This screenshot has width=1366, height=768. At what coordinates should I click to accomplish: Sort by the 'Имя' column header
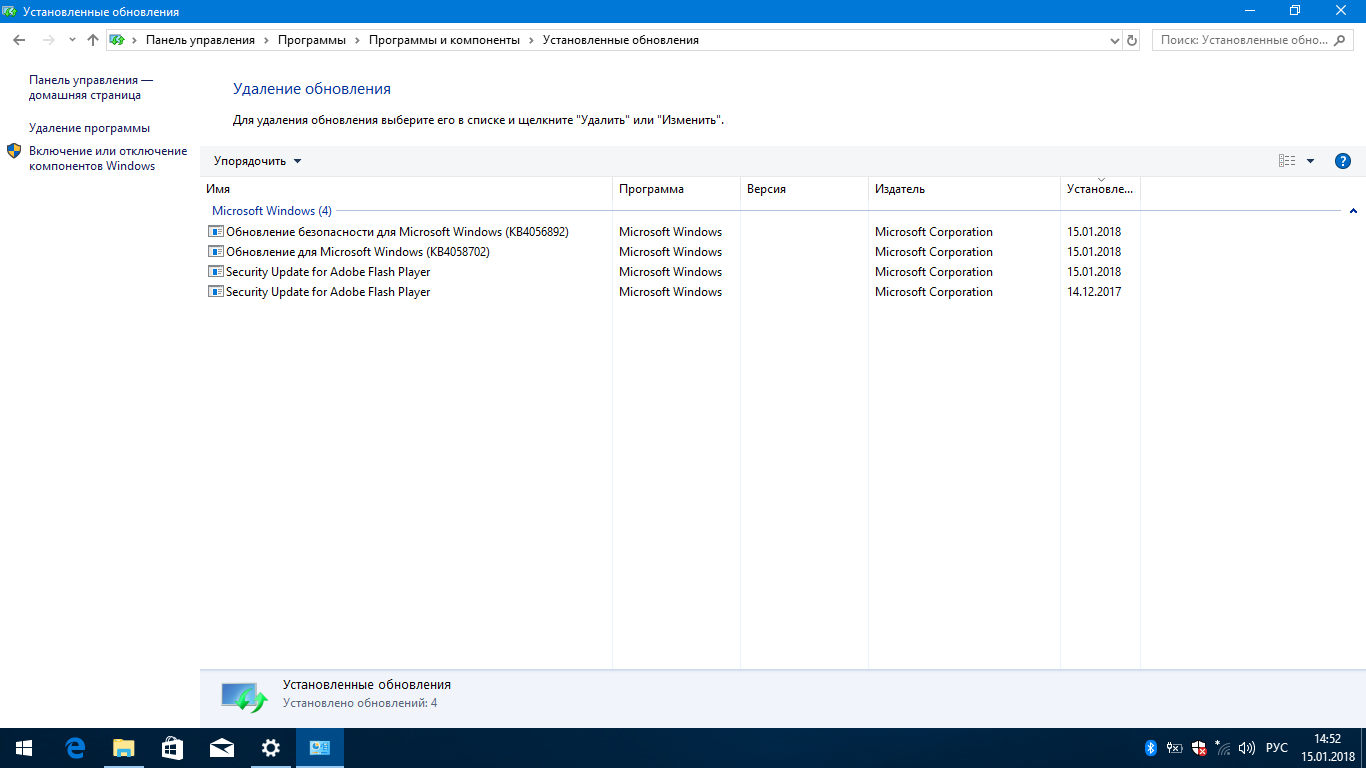pos(406,189)
